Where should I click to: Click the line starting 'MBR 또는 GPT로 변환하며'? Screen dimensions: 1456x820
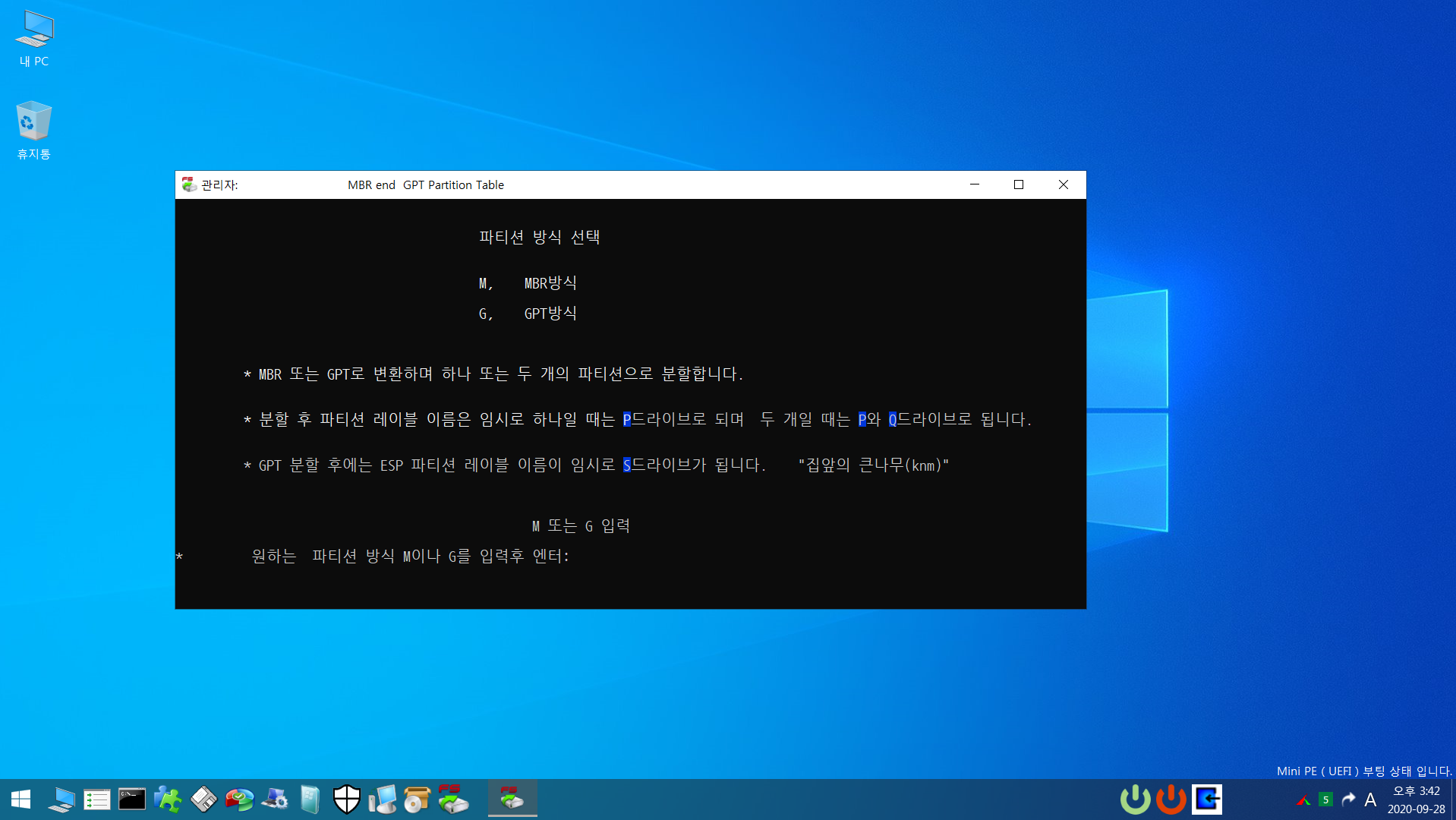(493, 374)
